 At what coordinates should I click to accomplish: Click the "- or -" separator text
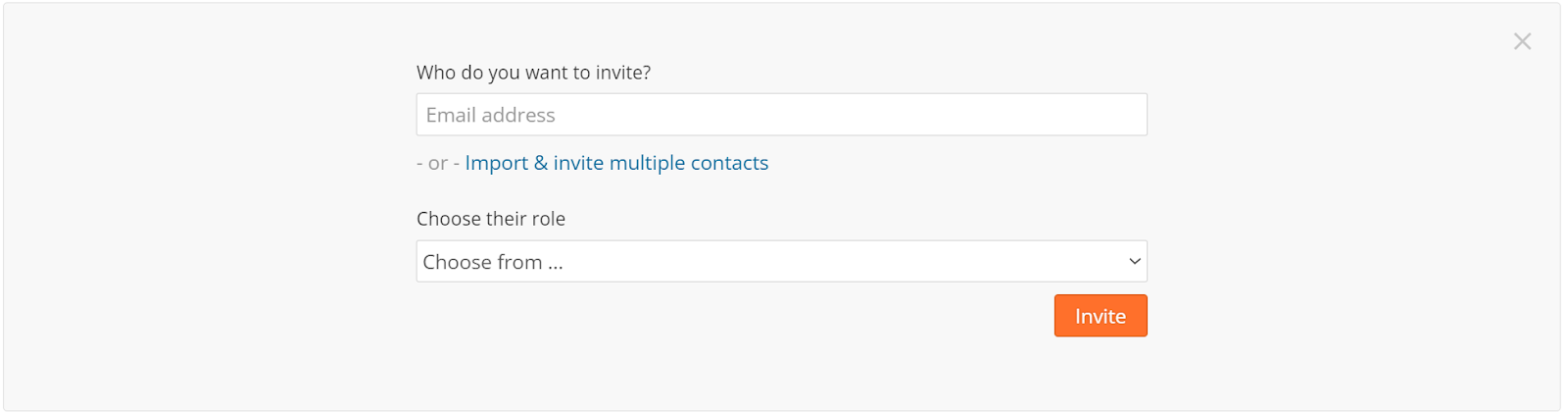[437, 163]
